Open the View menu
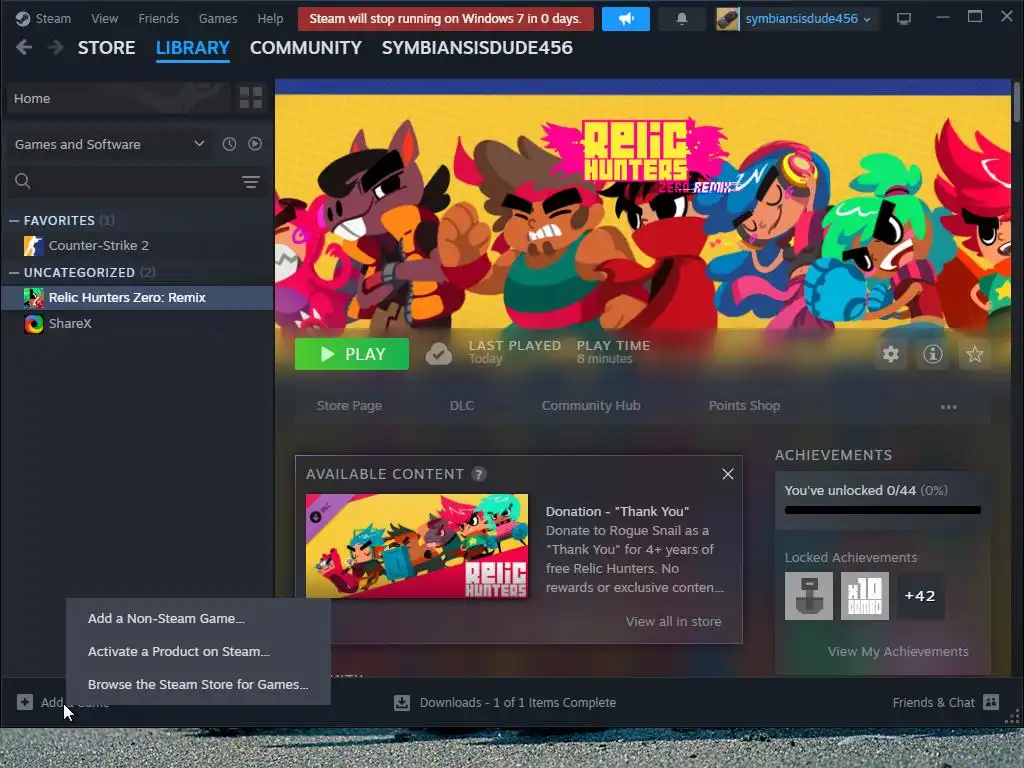 (x=104, y=18)
